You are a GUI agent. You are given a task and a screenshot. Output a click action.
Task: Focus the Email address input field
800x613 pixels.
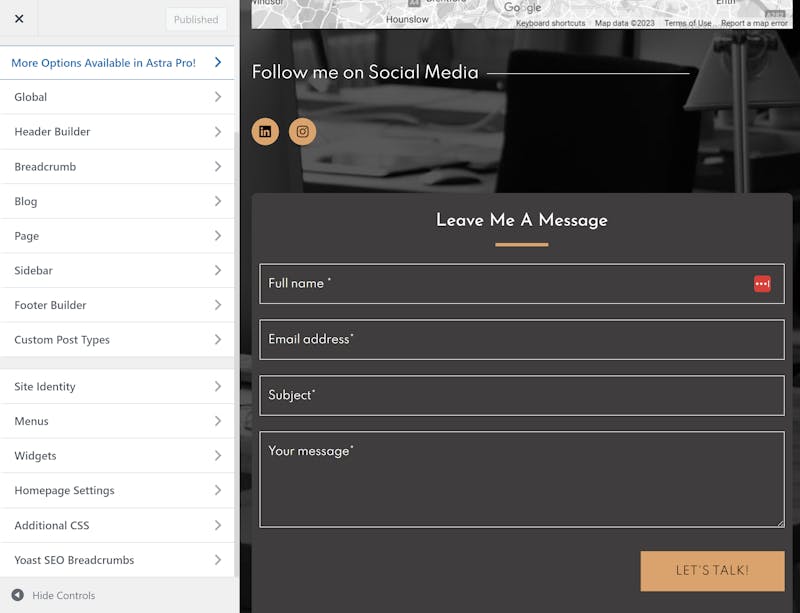click(522, 339)
